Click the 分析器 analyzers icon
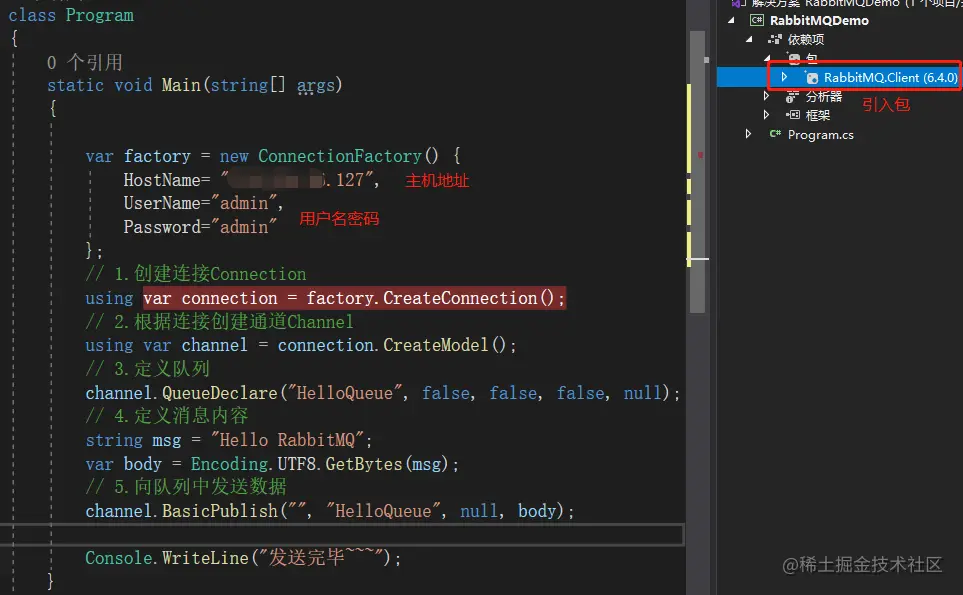 (792, 96)
